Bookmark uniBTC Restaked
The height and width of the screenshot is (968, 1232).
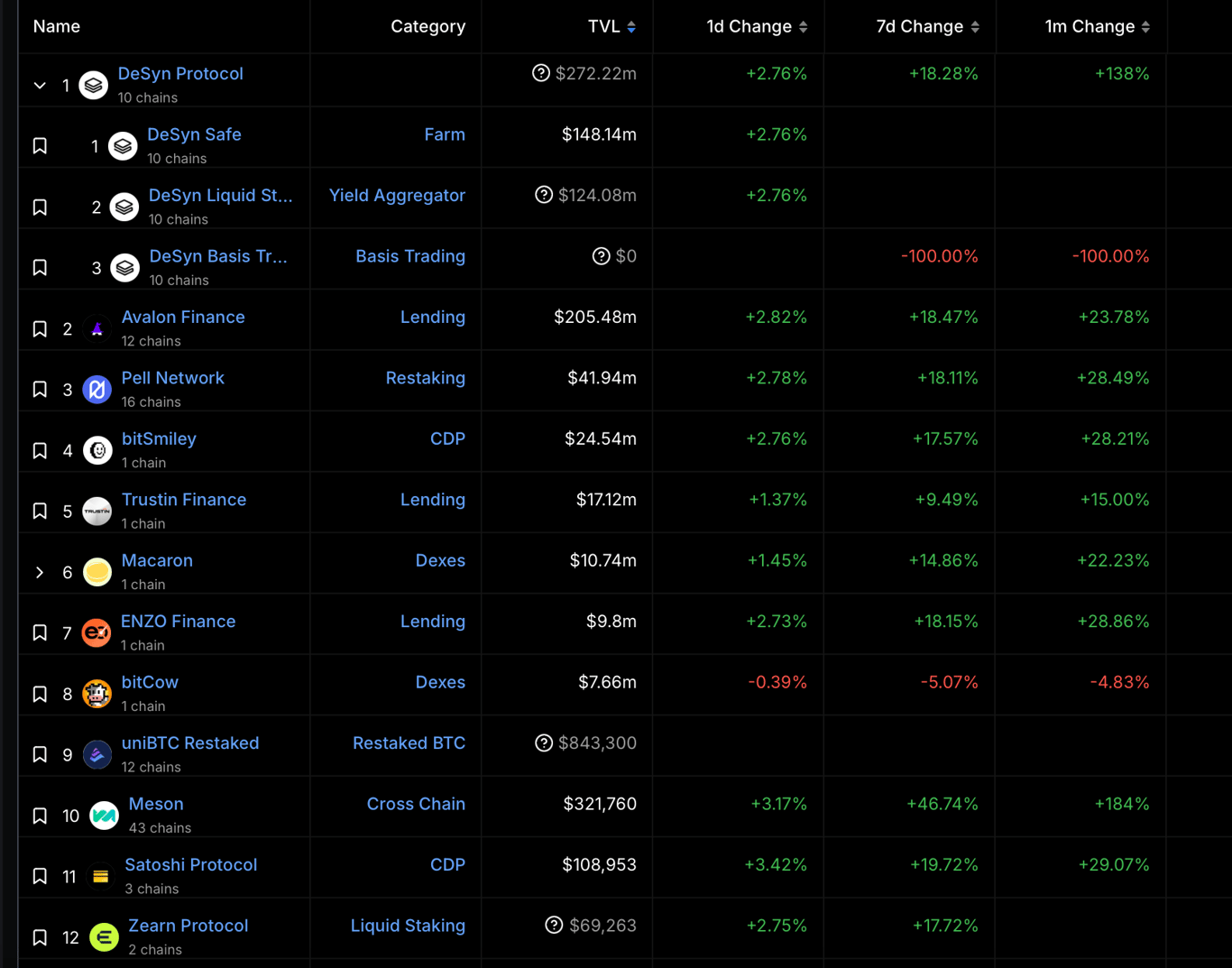[x=40, y=755]
